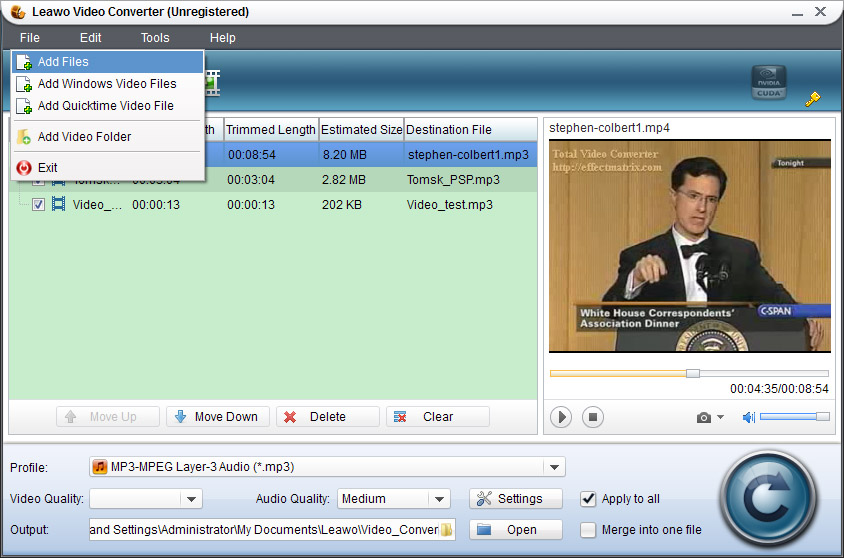Click the 00:08:54 trimmed length cell
The width and height of the screenshot is (844, 558).
click(x=251, y=155)
